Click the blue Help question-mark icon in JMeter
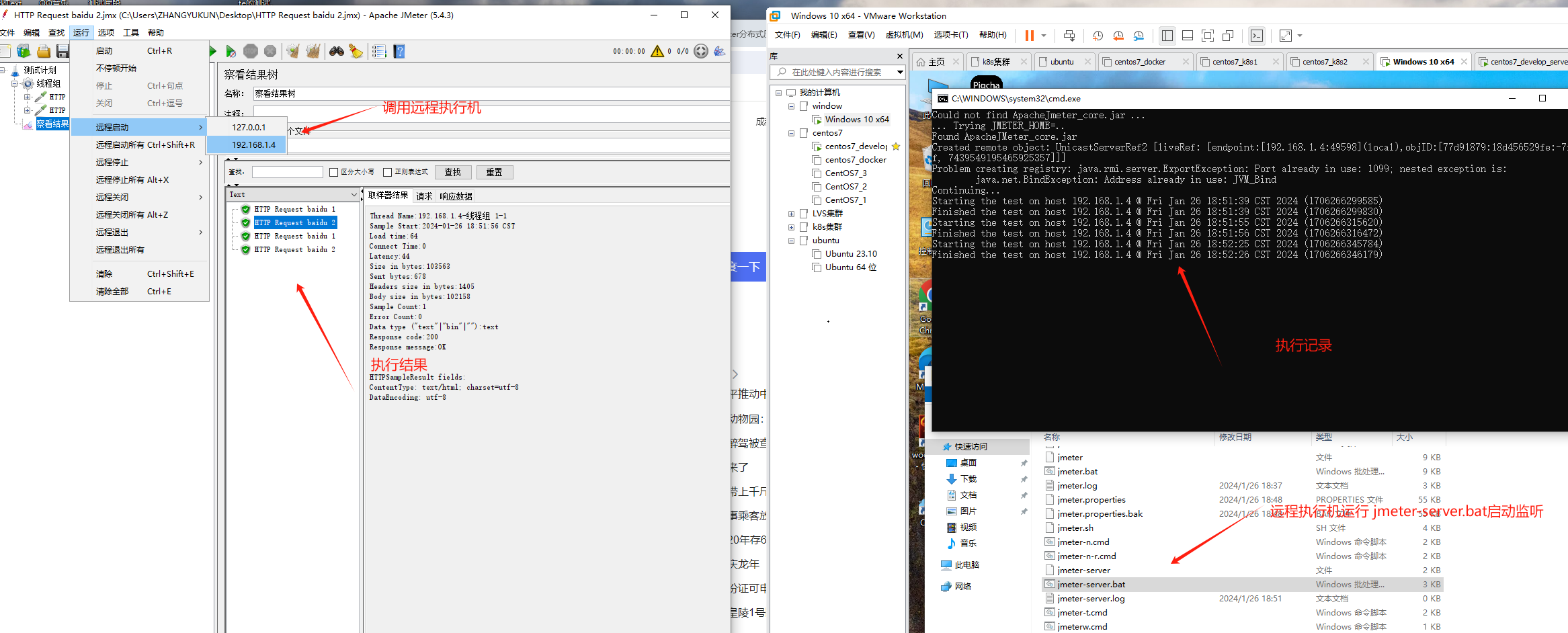Image resolution: width=1568 pixels, height=633 pixels. (x=399, y=51)
